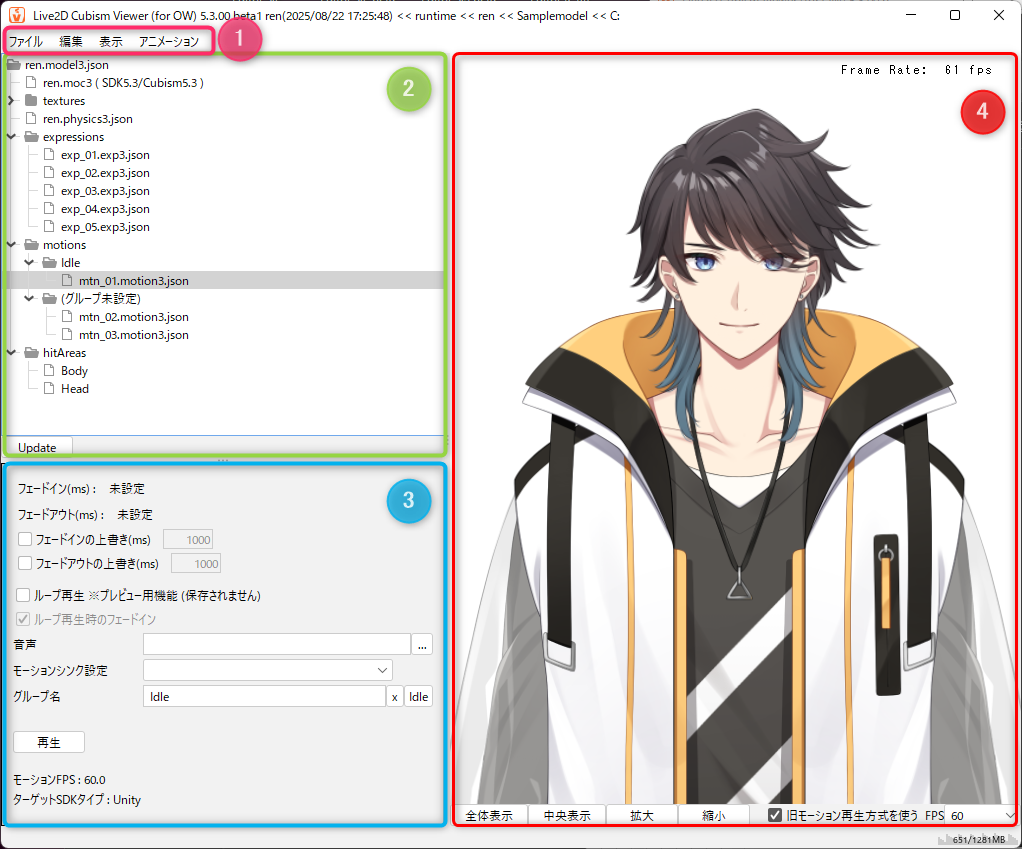Enable フェードインの上書き checkbox

coord(25,540)
